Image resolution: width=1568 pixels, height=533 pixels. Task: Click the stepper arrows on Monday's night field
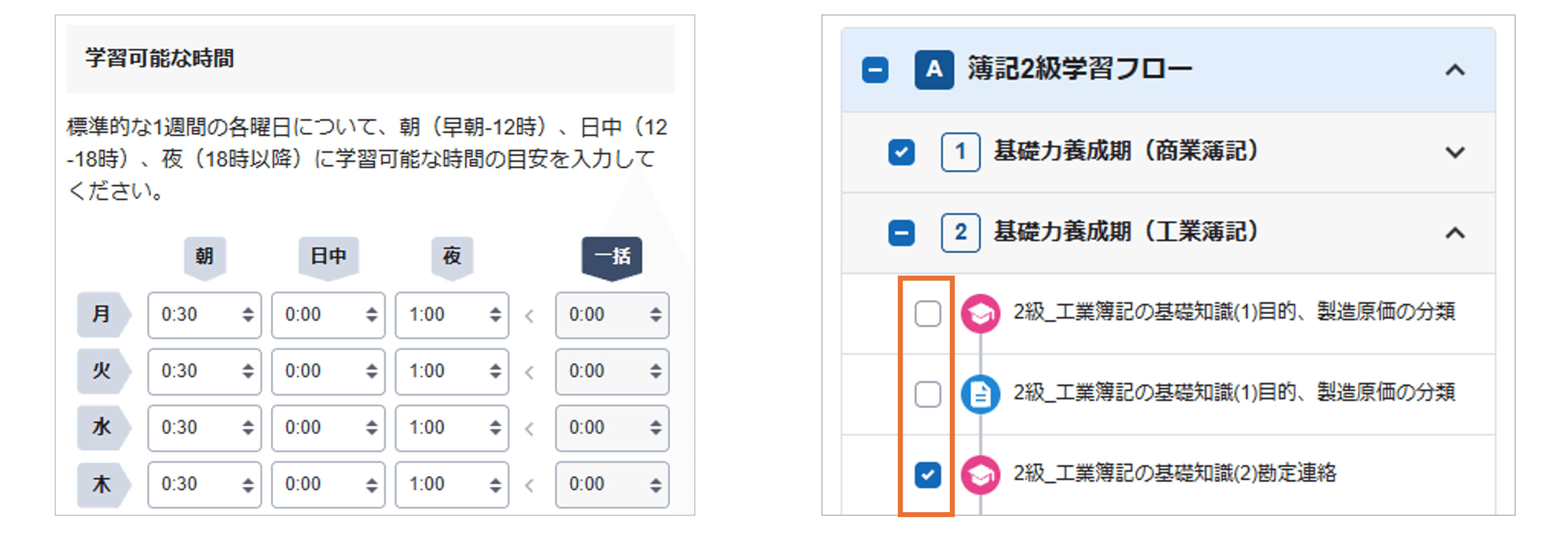click(x=495, y=315)
